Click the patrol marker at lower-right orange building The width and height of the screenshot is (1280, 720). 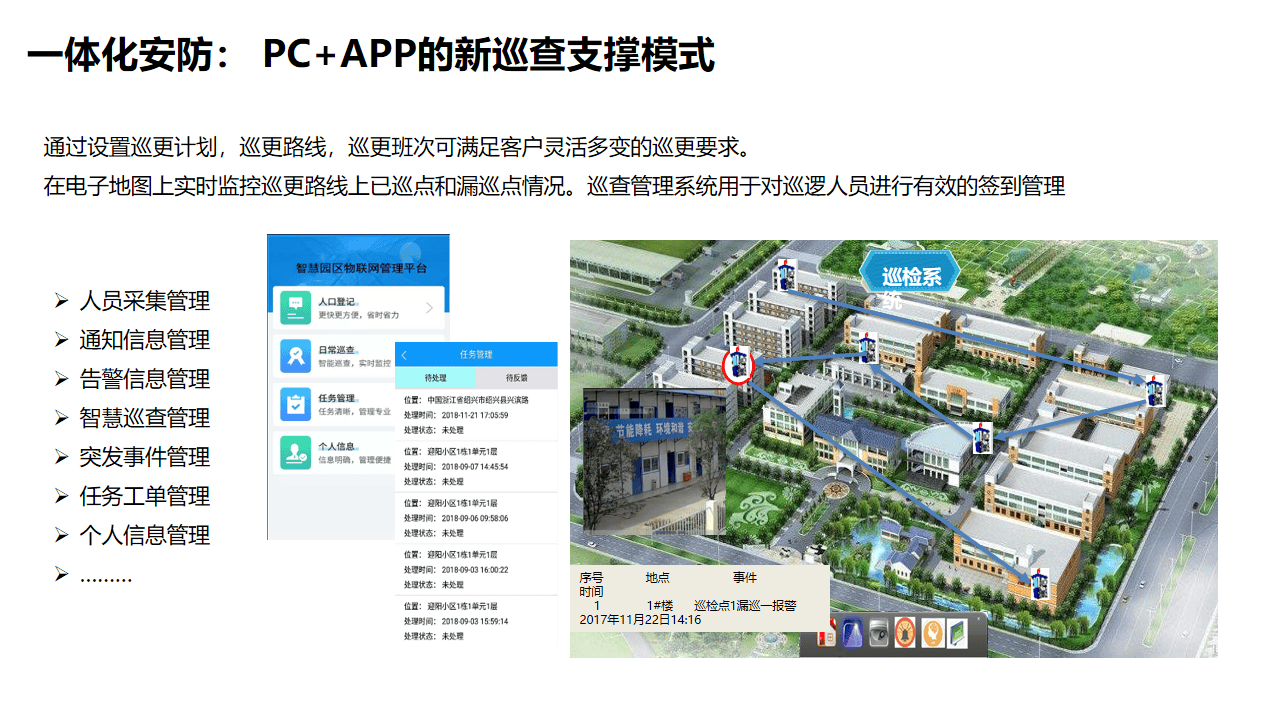pos(1041,584)
